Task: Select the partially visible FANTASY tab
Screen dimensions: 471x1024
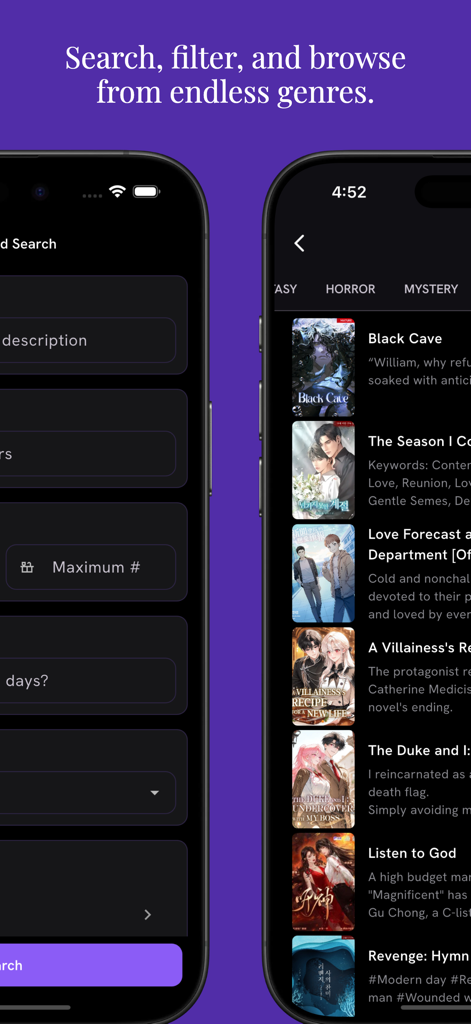Action: point(285,289)
